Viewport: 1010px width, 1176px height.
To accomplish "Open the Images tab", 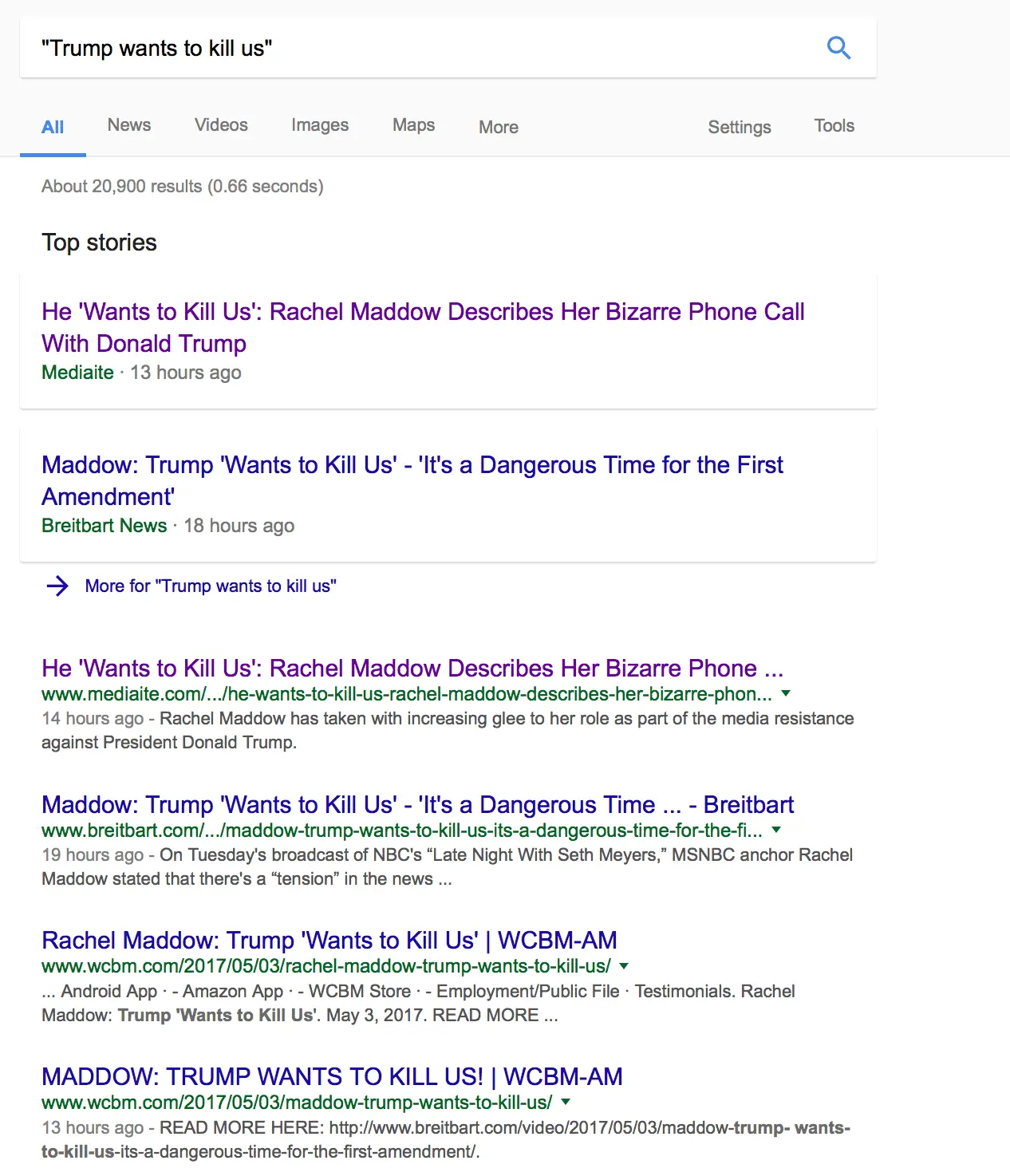I will tap(320, 125).
